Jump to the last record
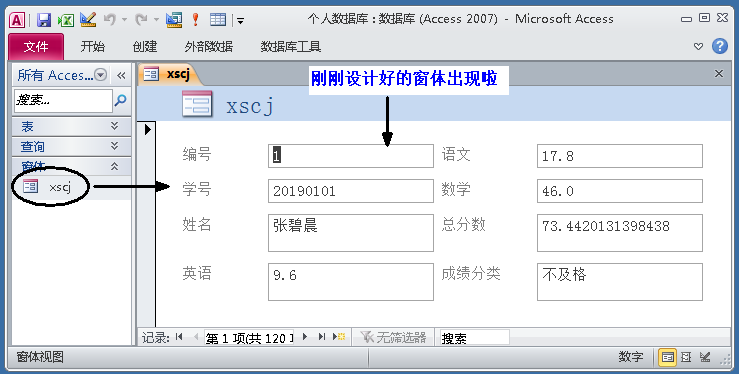This screenshot has height=374, width=739. 322,337
